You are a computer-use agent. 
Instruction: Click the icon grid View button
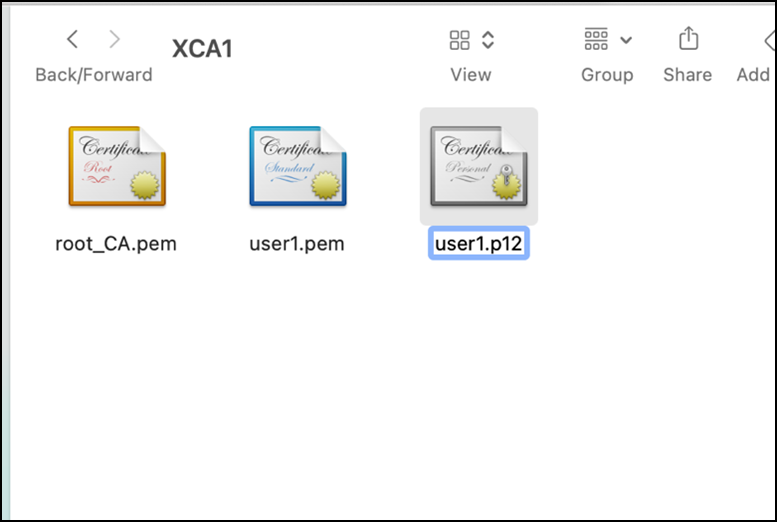tap(460, 40)
